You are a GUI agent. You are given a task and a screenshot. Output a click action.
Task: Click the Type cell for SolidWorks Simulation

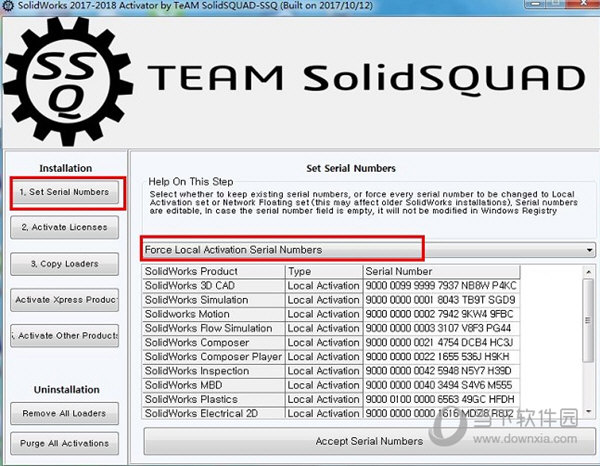pos(324,300)
